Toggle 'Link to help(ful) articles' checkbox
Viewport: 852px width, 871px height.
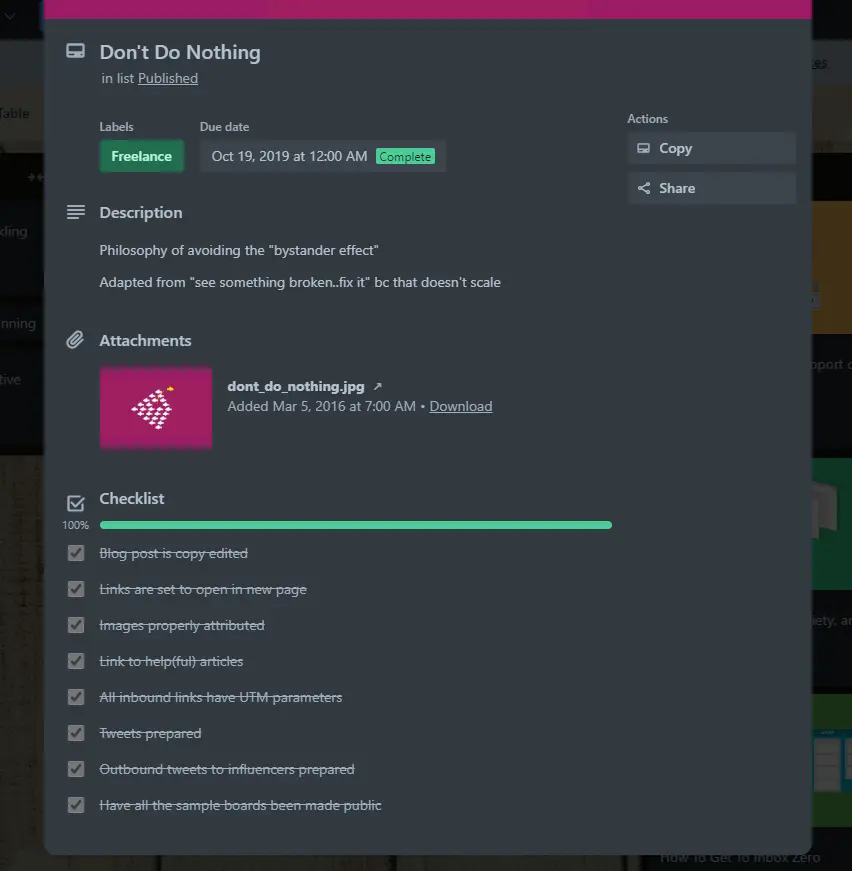pyautogui.click(x=76, y=661)
